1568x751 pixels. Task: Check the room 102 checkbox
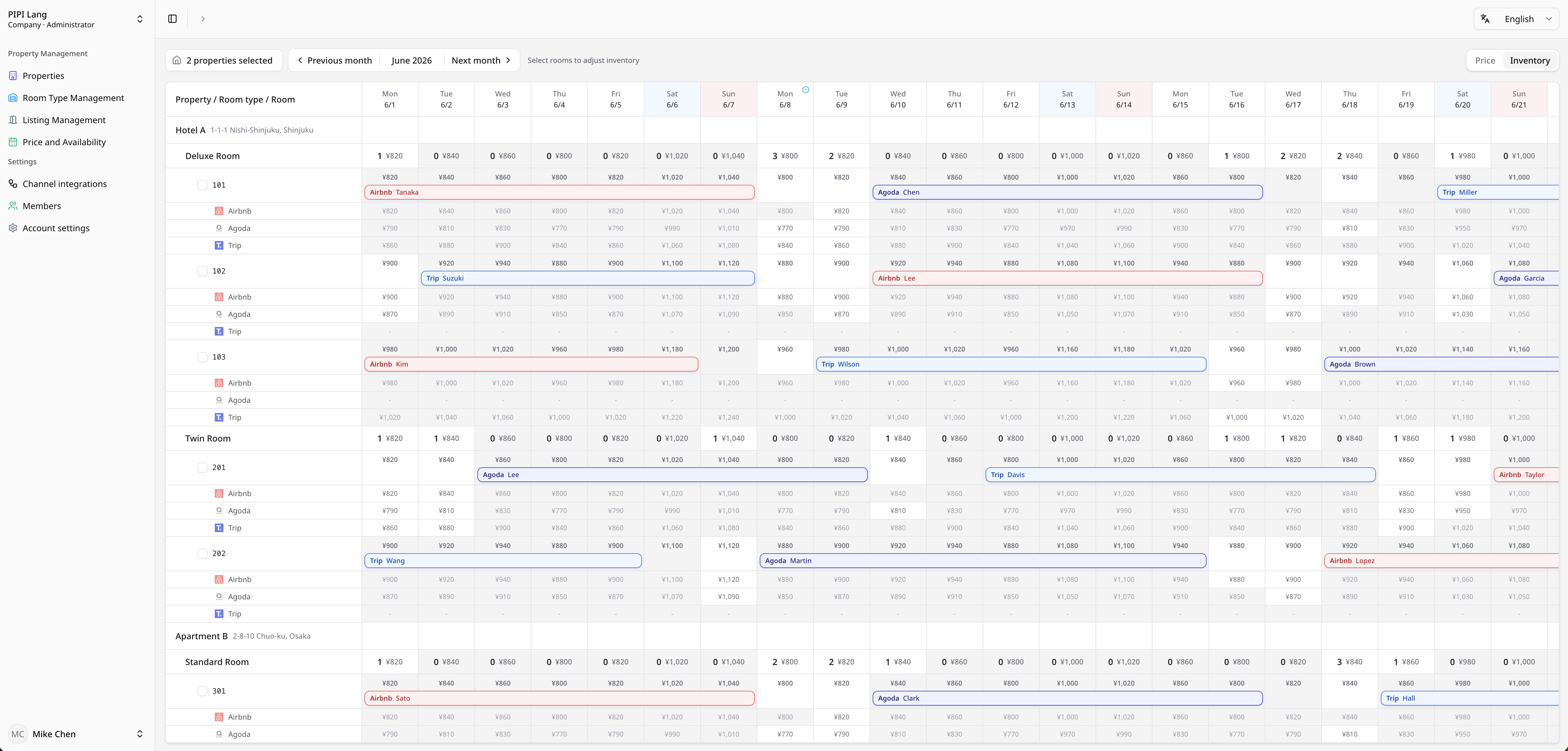(x=202, y=271)
